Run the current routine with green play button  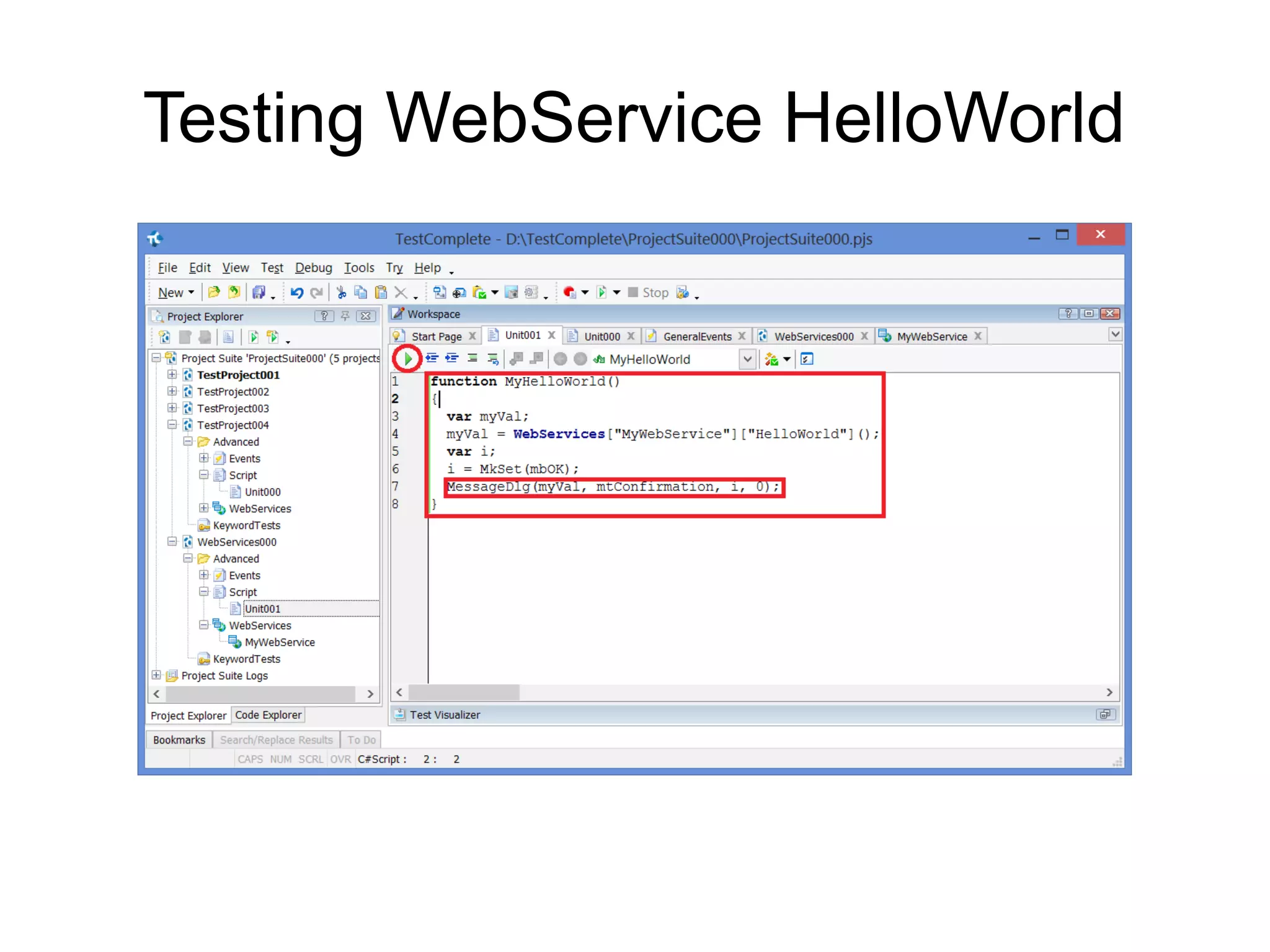click(x=407, y=358)
